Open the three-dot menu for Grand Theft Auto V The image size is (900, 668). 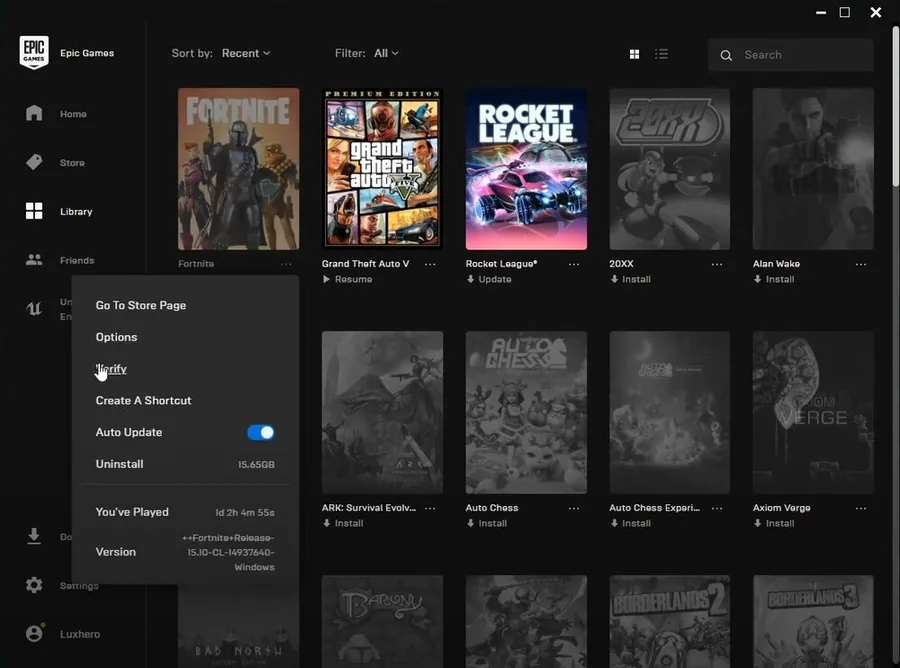[x=430, y=264]
